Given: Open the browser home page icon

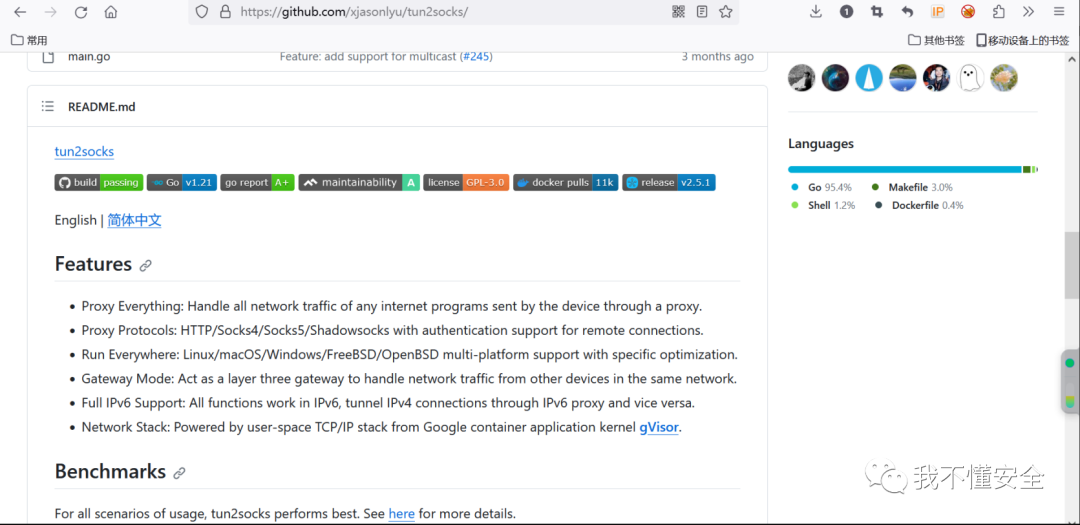Looking at the screenshot, I should (110, 12).
